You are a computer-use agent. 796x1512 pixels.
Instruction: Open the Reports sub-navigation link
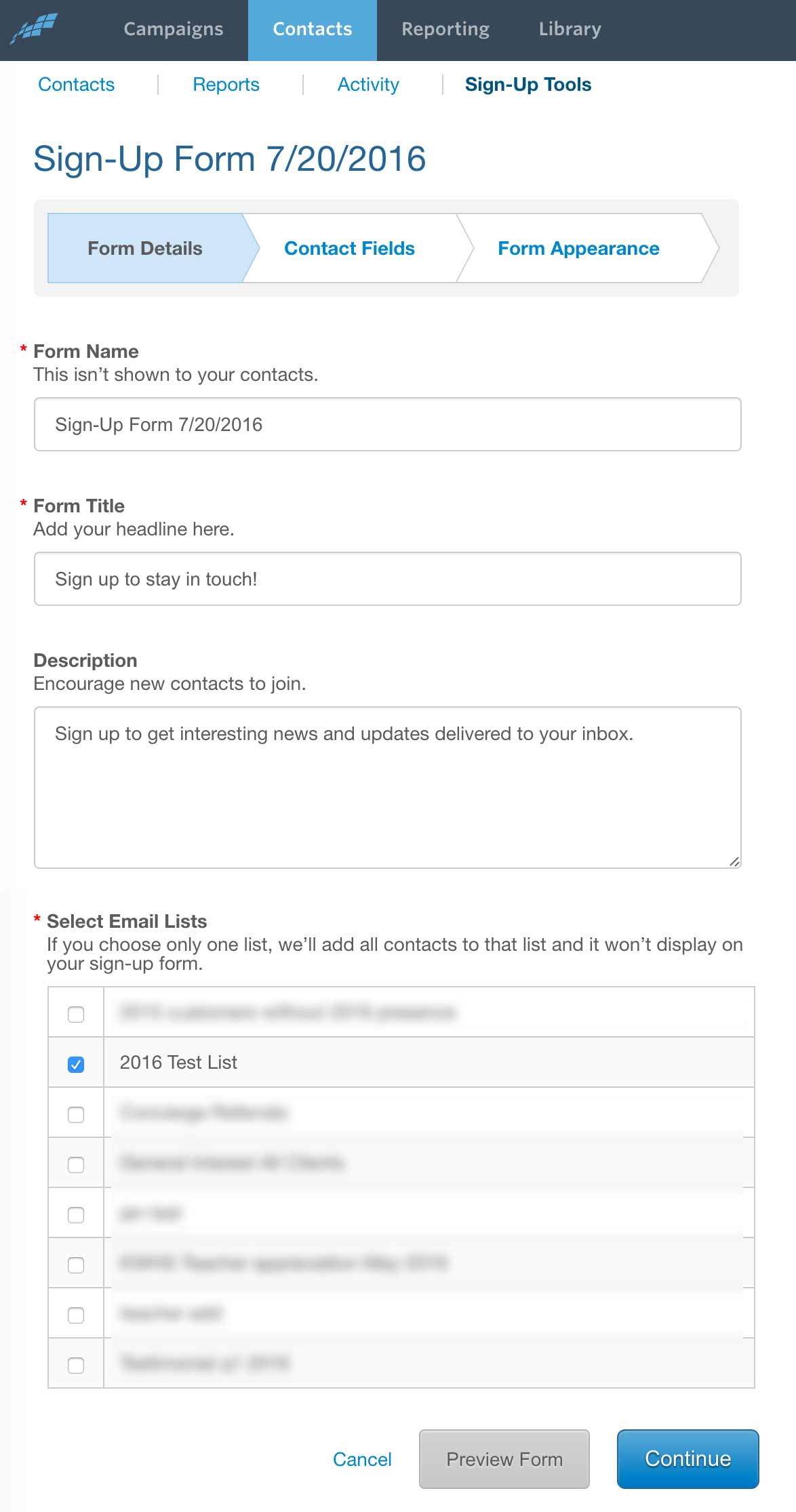pos(226,85)
